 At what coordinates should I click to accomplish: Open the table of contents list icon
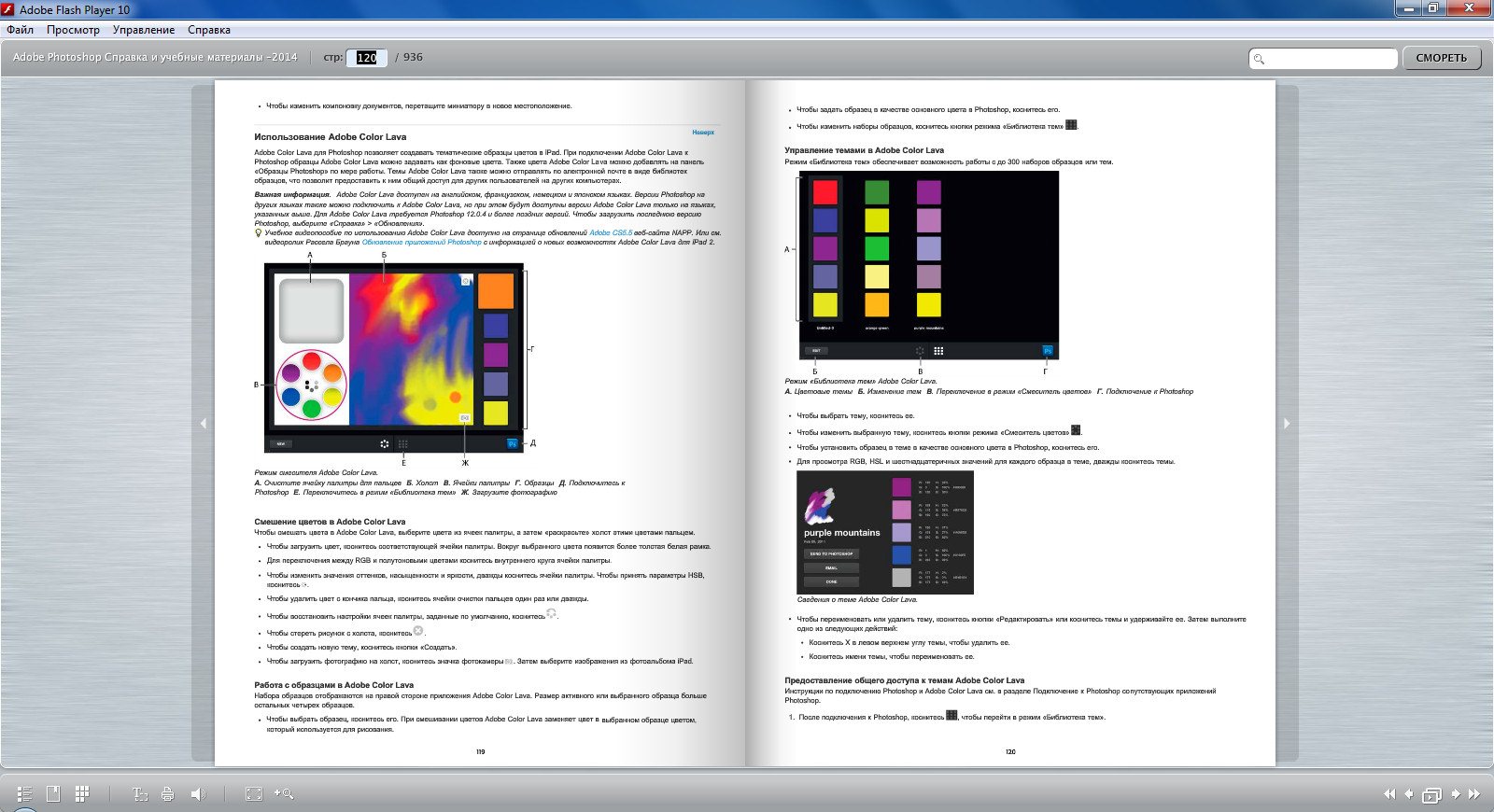25,793
